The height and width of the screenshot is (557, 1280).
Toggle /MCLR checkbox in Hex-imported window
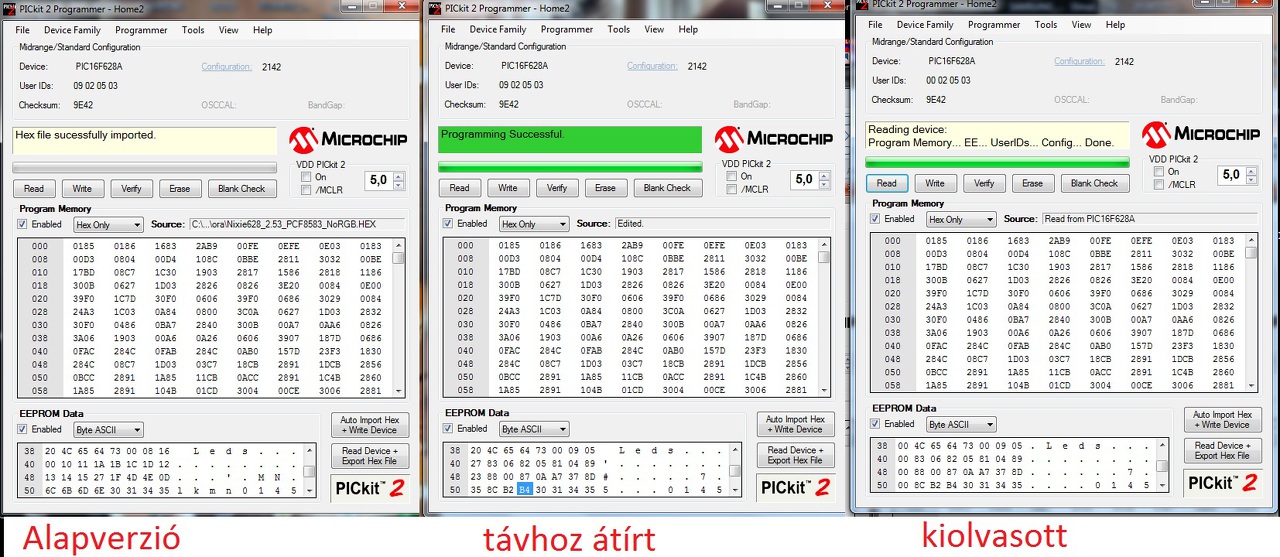[x=306, y=190]
